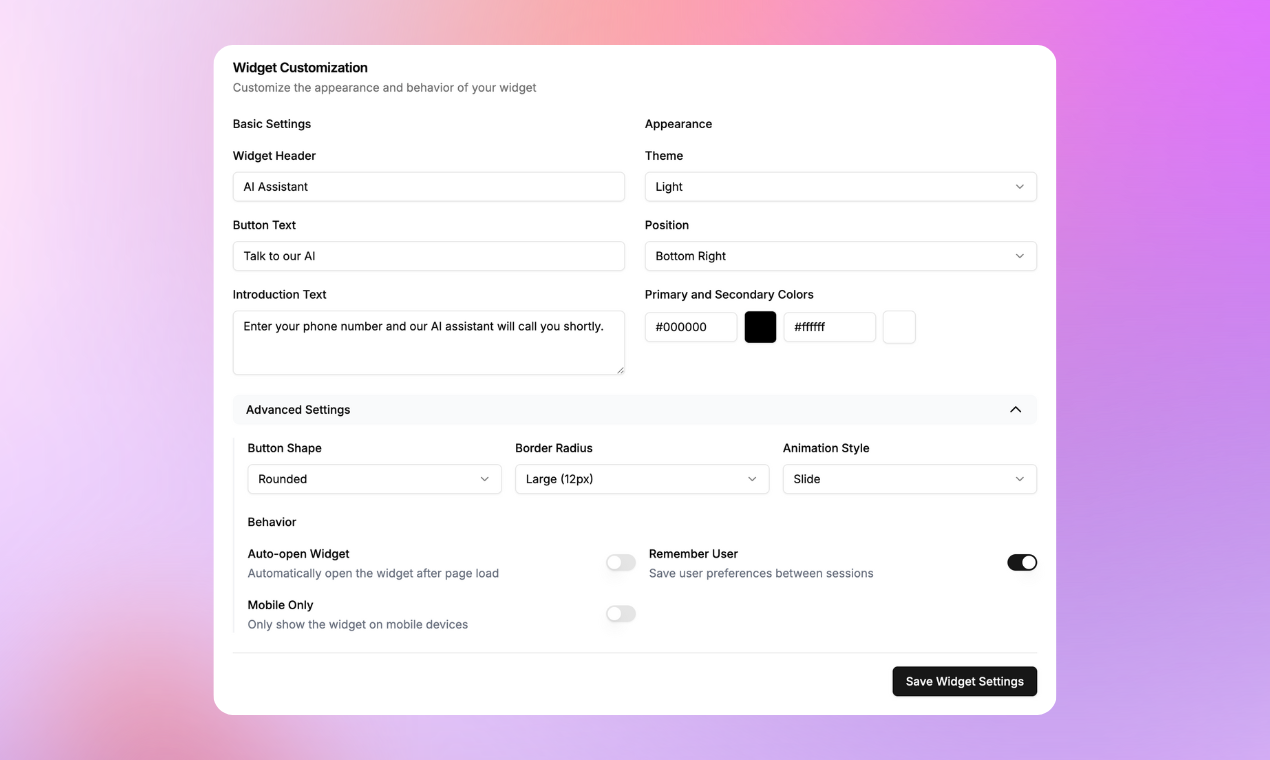Click the Advanced Settings section header
Viewport: 1270px width, 760px height.
coord(634,410)
